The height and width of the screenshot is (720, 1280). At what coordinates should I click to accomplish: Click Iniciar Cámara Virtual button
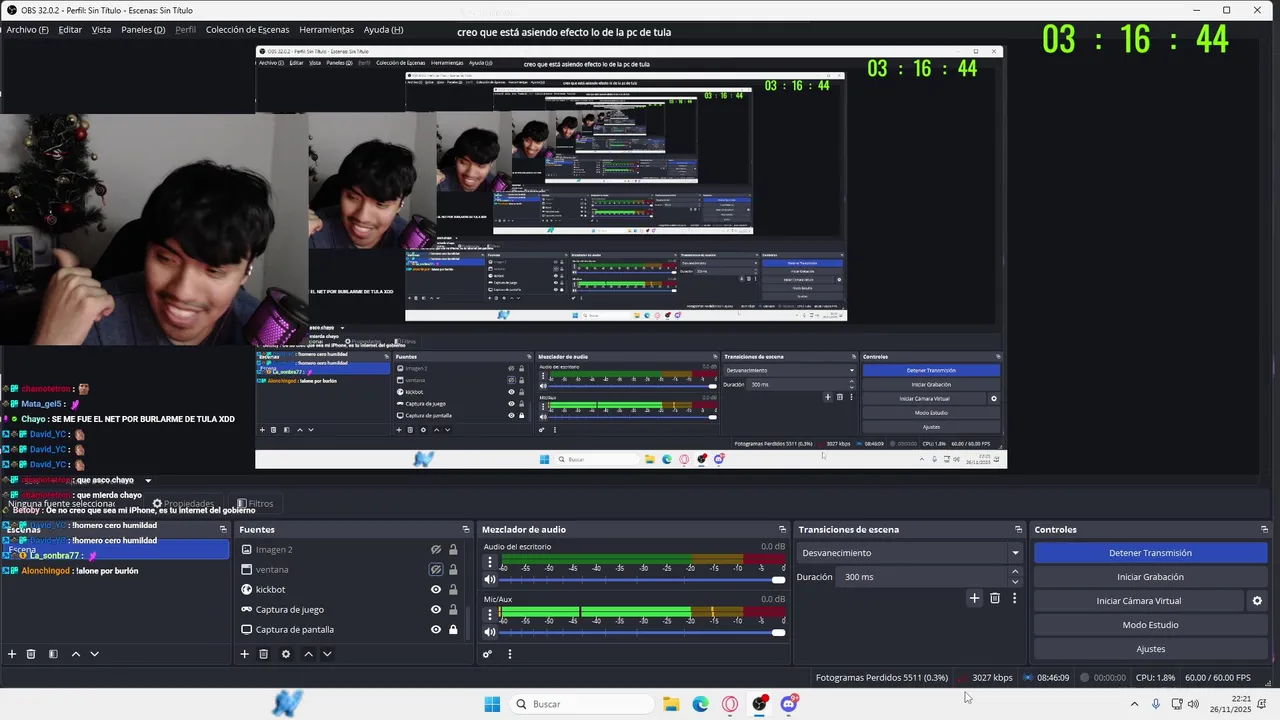[x=1138, y=601]
